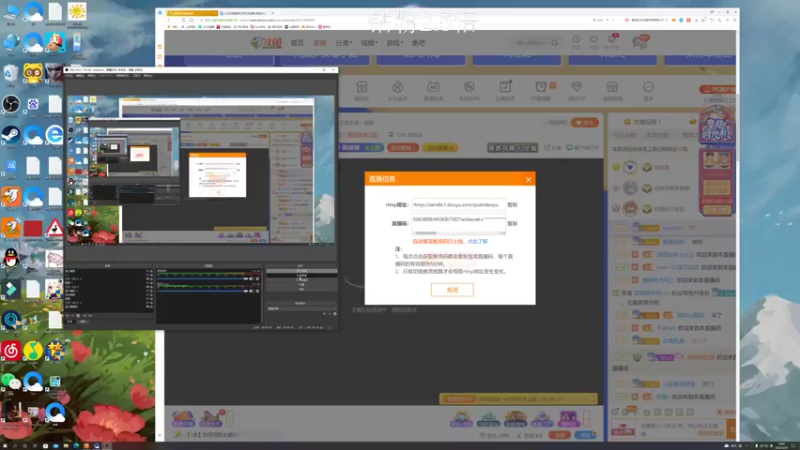Screen dimensions: 800x450
Task: Click the Windows Start button on taskbar
Action: 4,445
